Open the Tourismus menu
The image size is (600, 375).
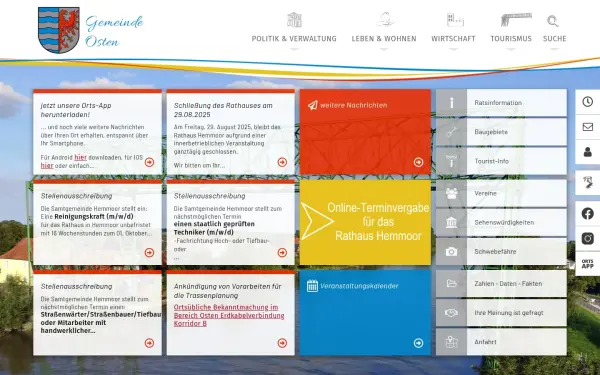[x=511, y=39]
